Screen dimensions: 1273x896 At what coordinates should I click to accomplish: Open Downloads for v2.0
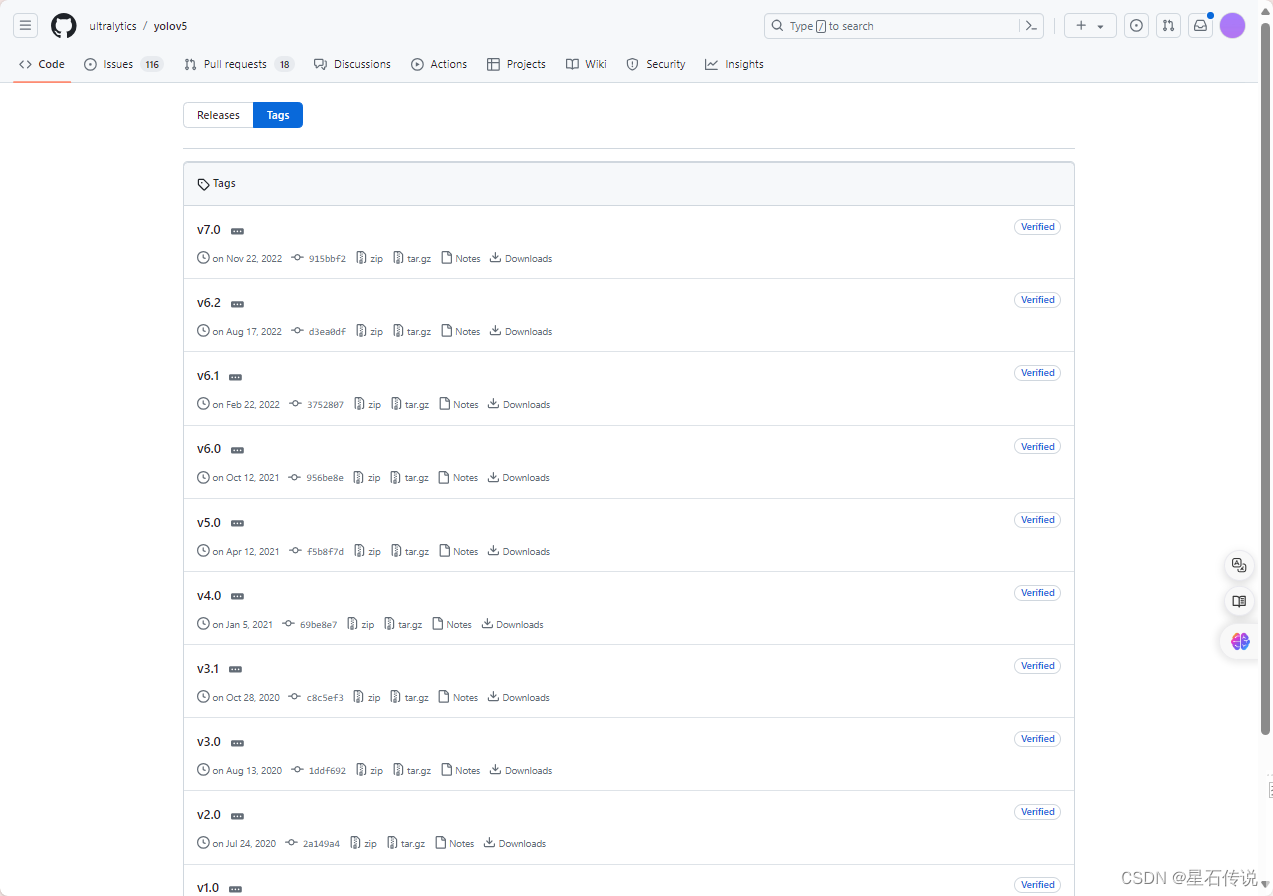pyautogui.click(x=515, y=843)
